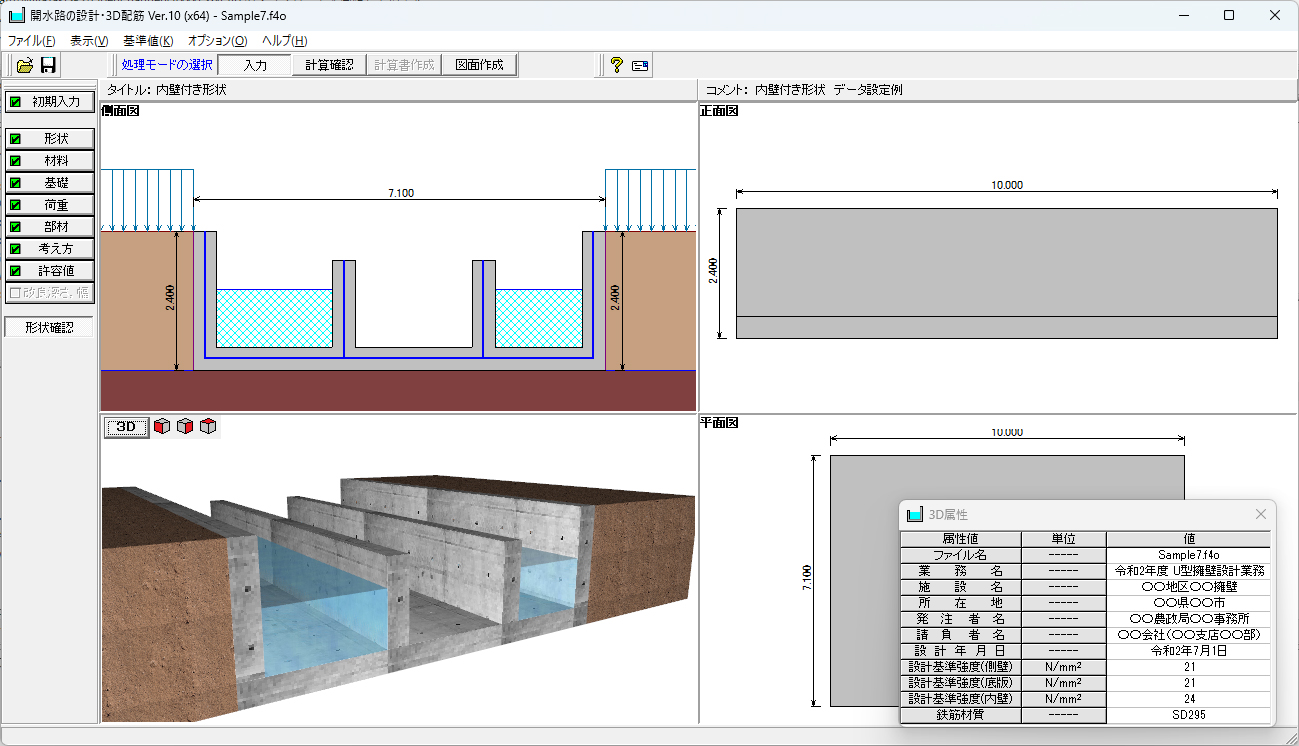The image size is (1299, 746).
Task: Click the 値 column header in 3D属性
Action: pos(1188,539)
